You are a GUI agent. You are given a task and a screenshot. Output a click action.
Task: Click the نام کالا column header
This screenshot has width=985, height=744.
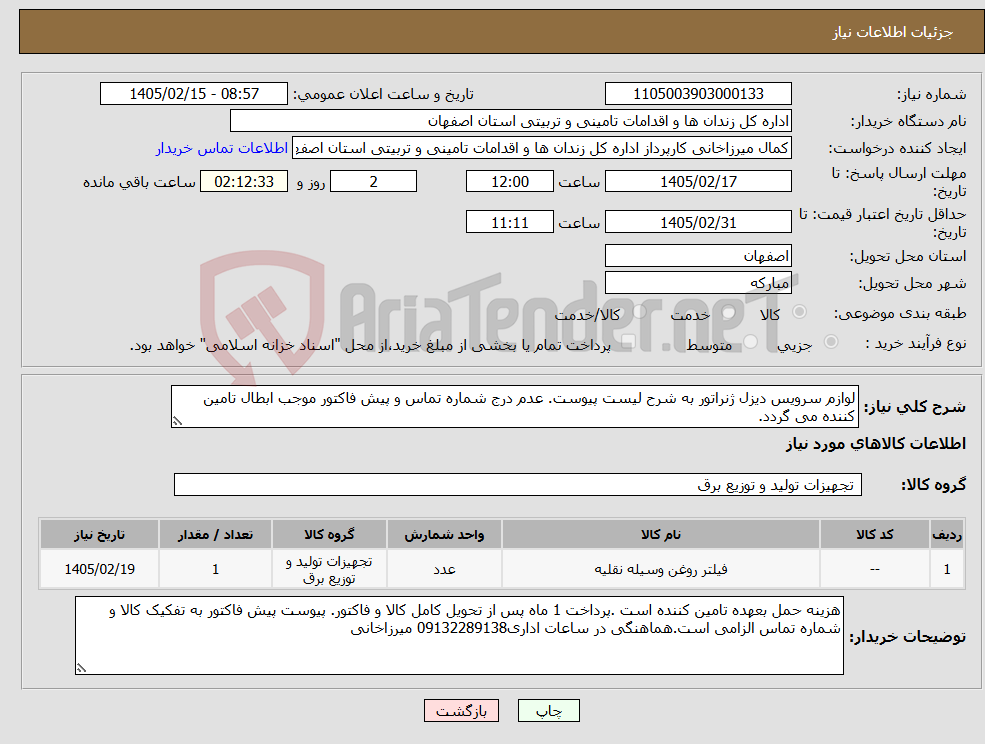tap(660, 535)
